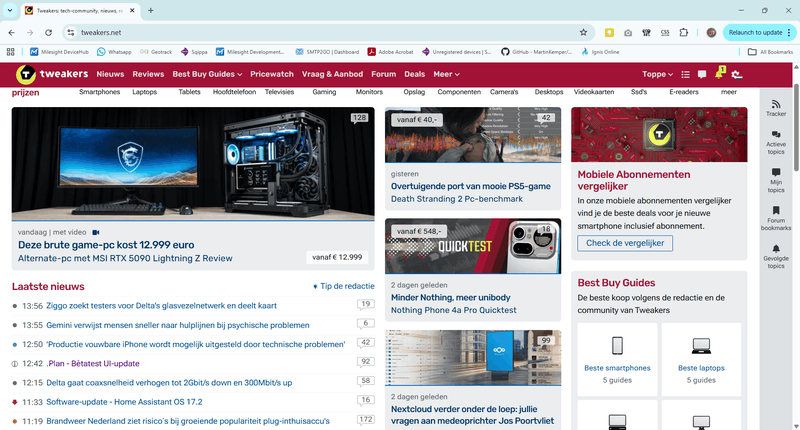The height and width of the screenshot is (430, 800).
Task: Open Nothing Phone 4a Pro Quicktest
Action: tap(454, 310)
